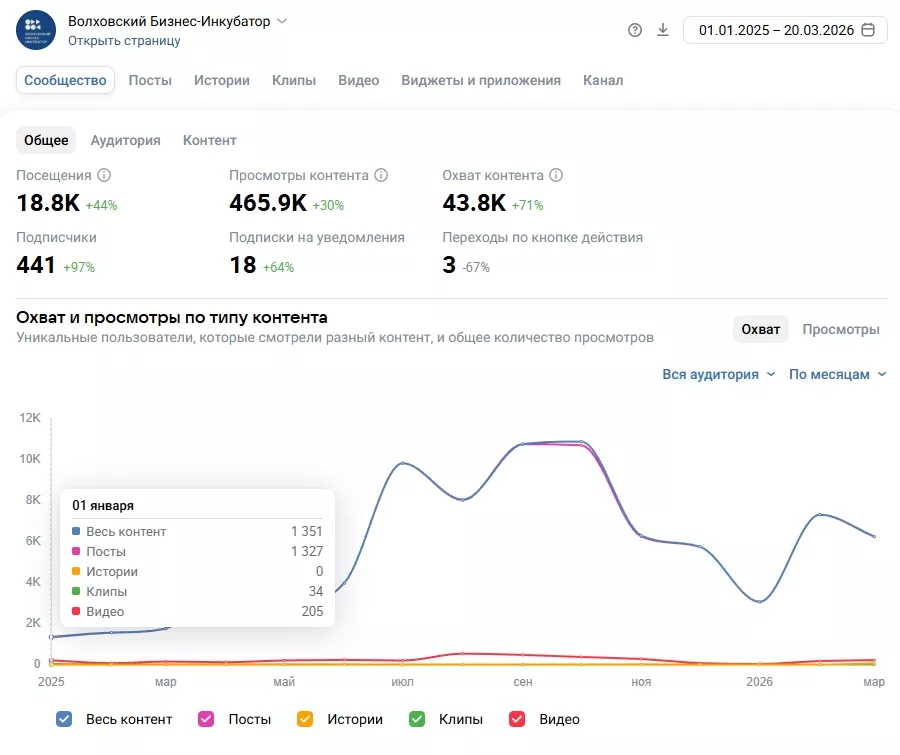Click the calendar icon in date range
This screenshot has height=755, width=900.
tap(867, 30)
